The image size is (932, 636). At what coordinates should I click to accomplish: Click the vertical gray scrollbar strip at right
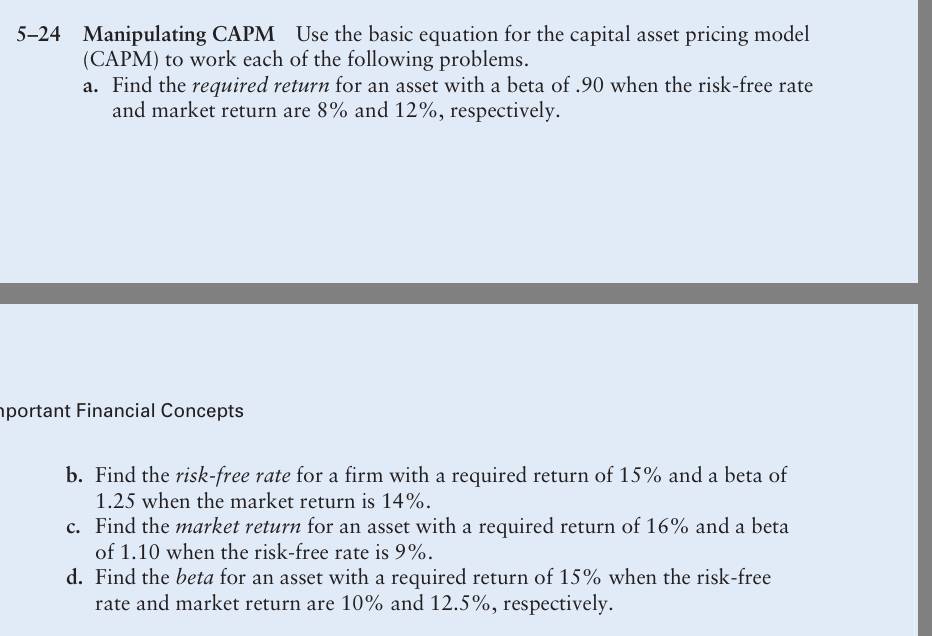924,318
